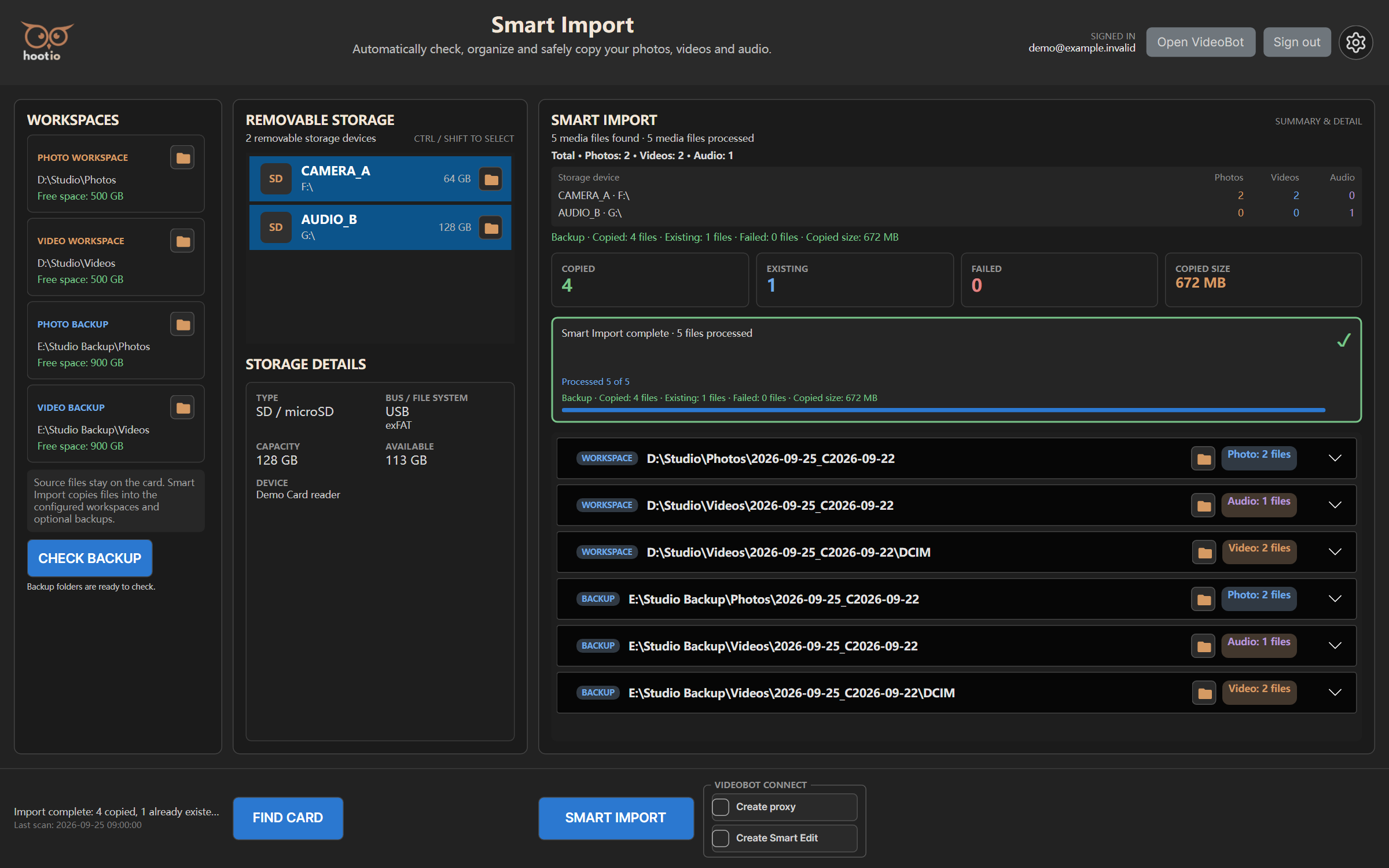Click the Sign out button
Screen dimensions: 1389x868
pyautogui.click(x=1296, y=42)
